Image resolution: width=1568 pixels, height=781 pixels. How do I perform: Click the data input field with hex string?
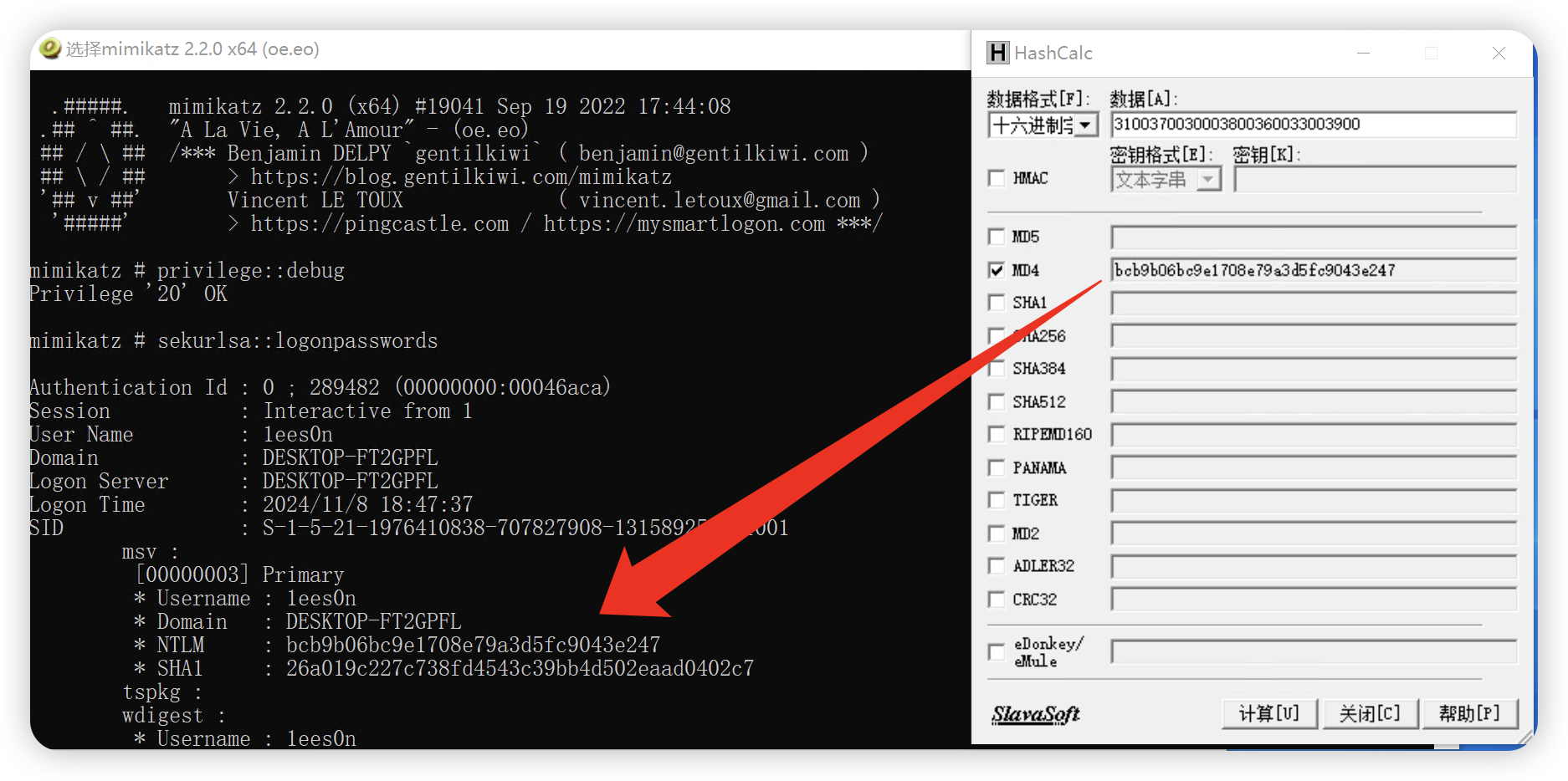[1314, 125]
